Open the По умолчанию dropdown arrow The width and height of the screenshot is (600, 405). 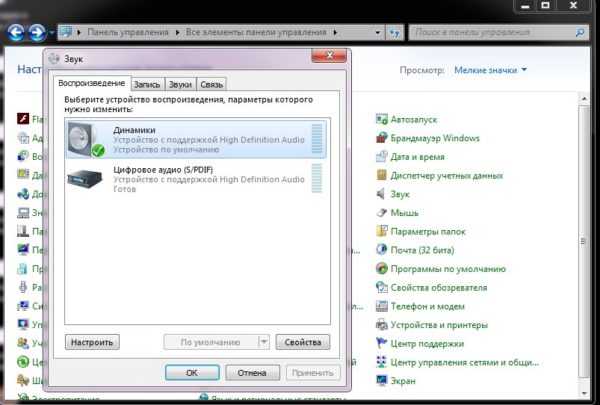(x=264, y=342)
